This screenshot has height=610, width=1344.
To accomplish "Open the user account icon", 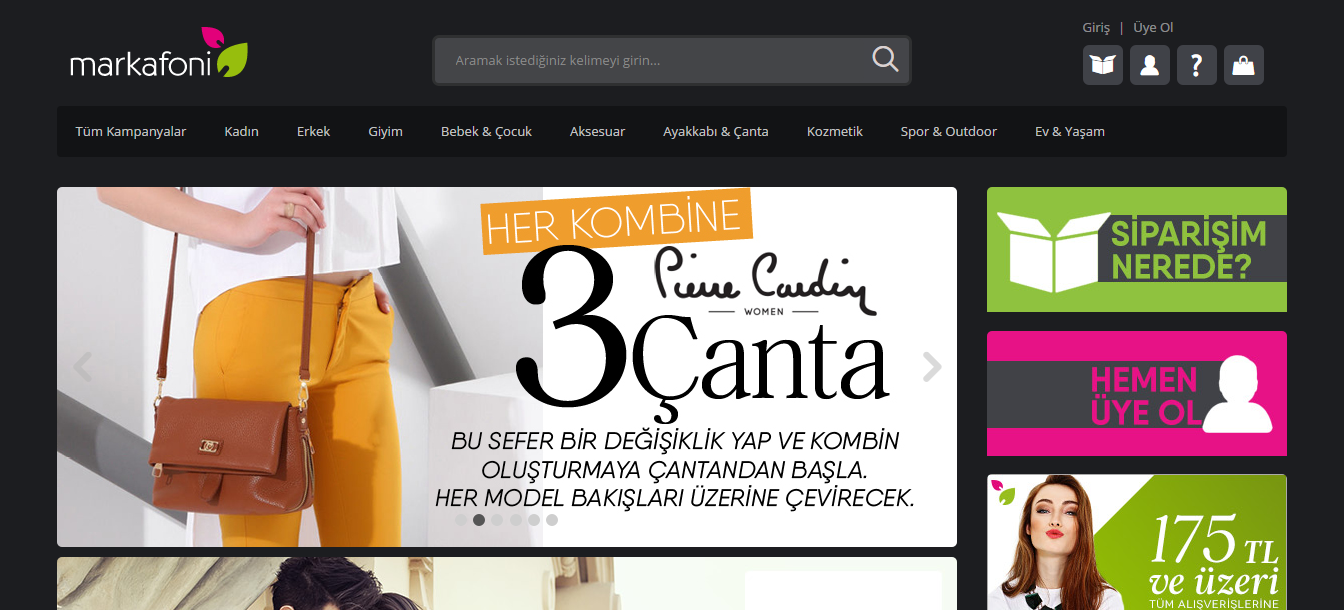I will coord(1149,65).
